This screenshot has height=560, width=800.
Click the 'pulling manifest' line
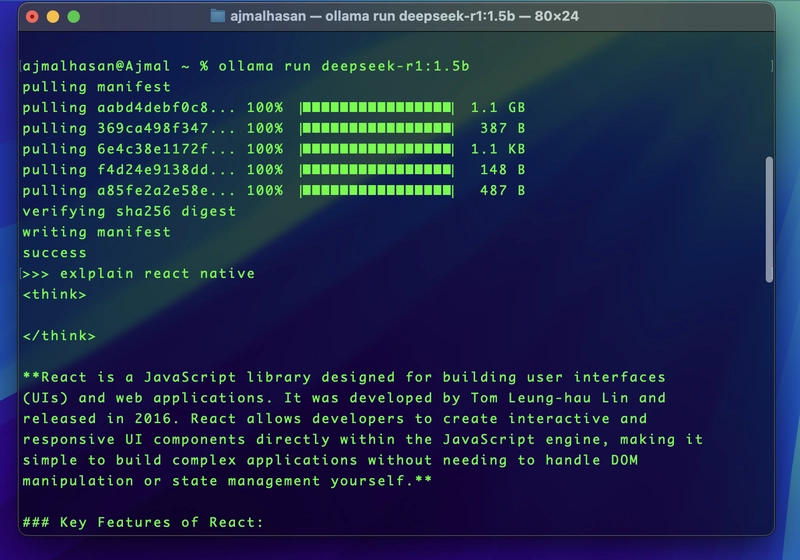pyautogui.click(x=96, y=87)
